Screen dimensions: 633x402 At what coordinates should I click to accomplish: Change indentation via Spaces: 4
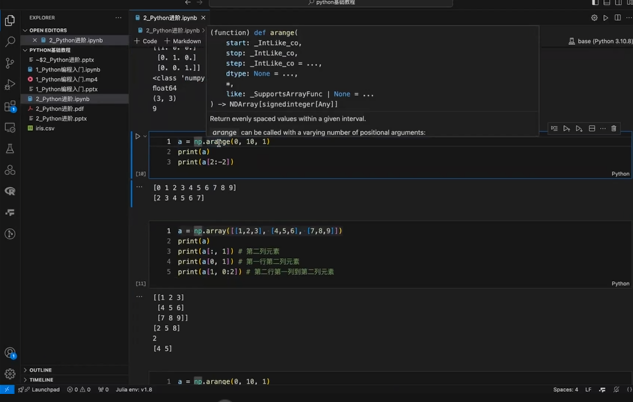(566, 389)
